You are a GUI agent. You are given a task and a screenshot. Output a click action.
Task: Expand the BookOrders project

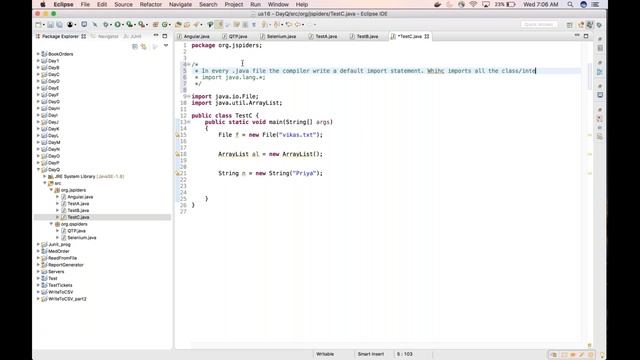(x=38, y=54)
